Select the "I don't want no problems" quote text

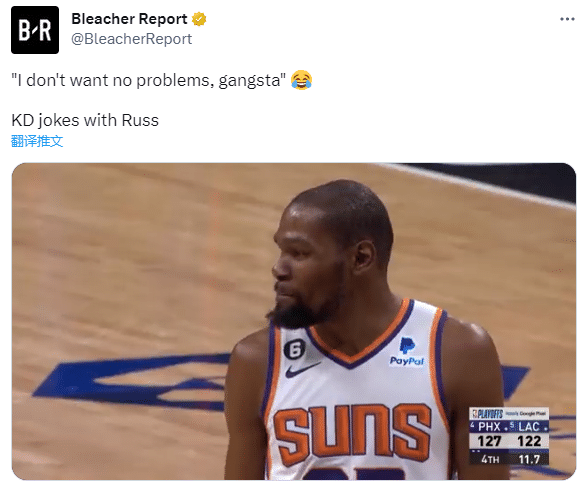(x=148, y=80)
